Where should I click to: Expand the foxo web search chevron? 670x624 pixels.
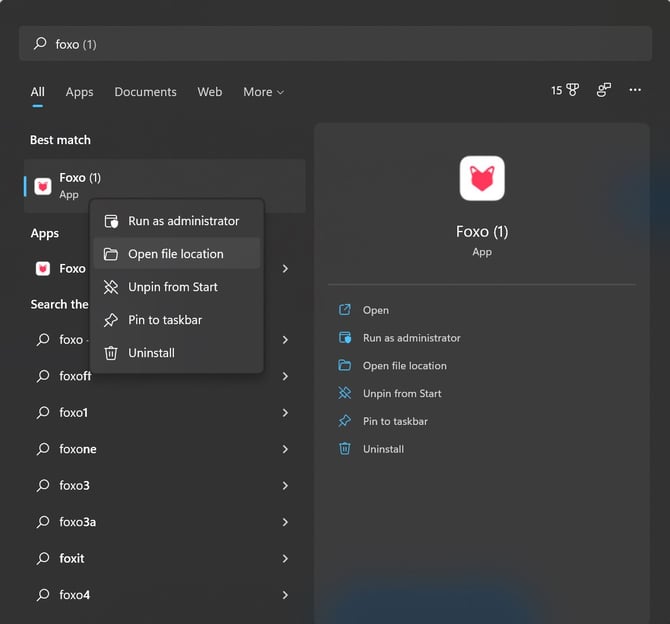[285, 340]
